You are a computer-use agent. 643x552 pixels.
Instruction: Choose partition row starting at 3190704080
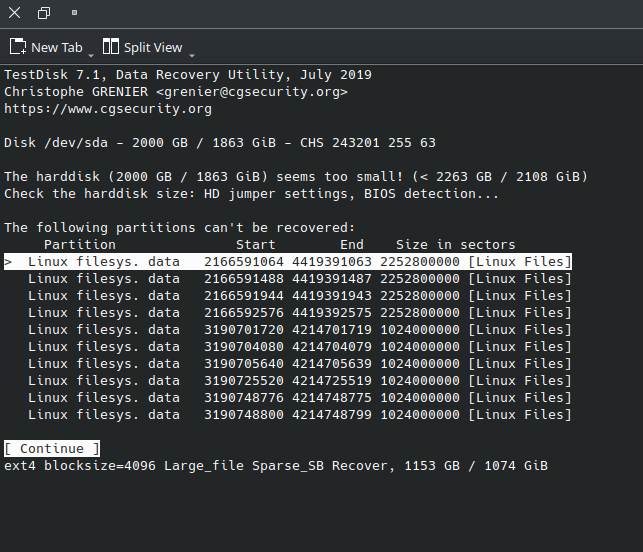[x=288, y=347]
